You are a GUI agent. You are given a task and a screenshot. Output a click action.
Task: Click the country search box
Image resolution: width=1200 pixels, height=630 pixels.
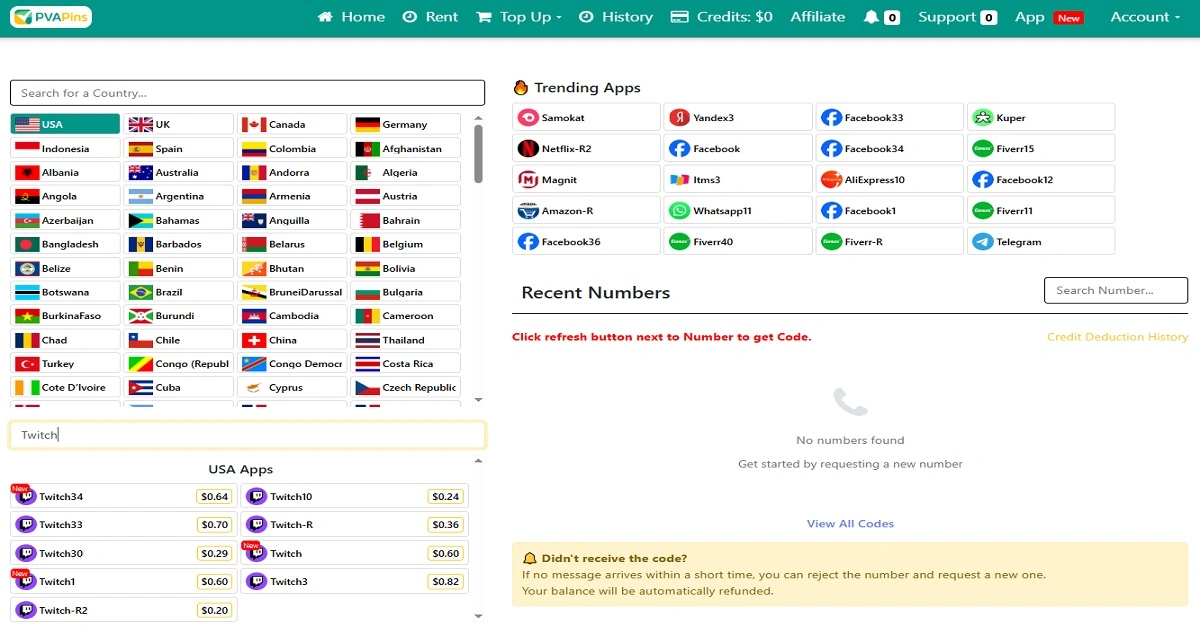pos(247,93)
